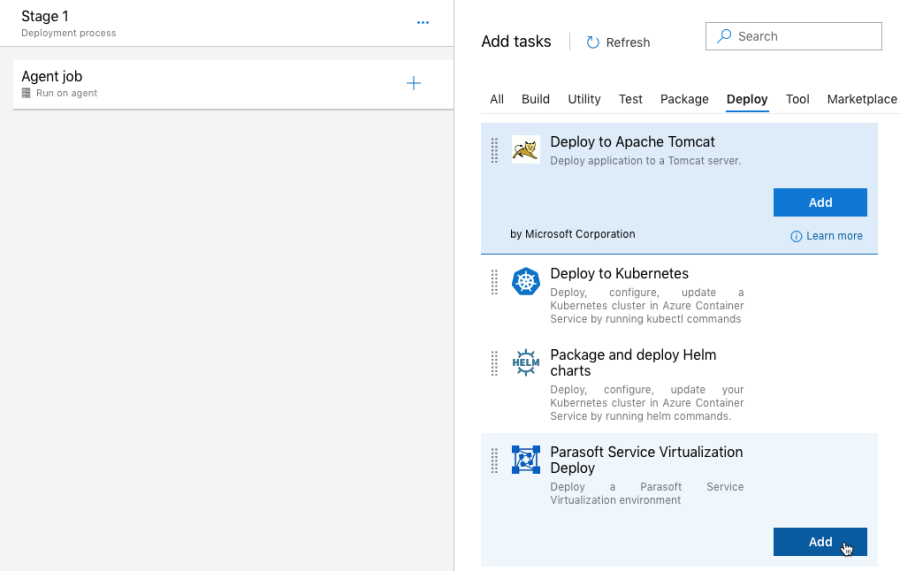Click the 'Add tasks' heading

[x=516, y=41]
